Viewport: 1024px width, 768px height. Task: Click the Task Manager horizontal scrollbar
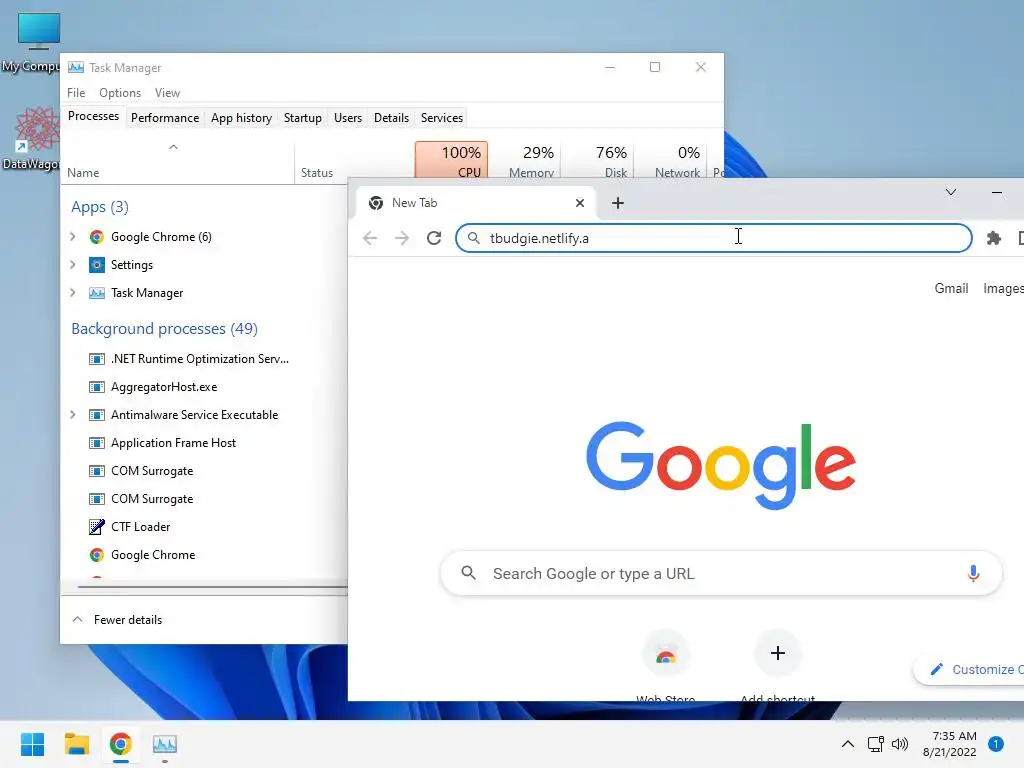pos(212,586)
